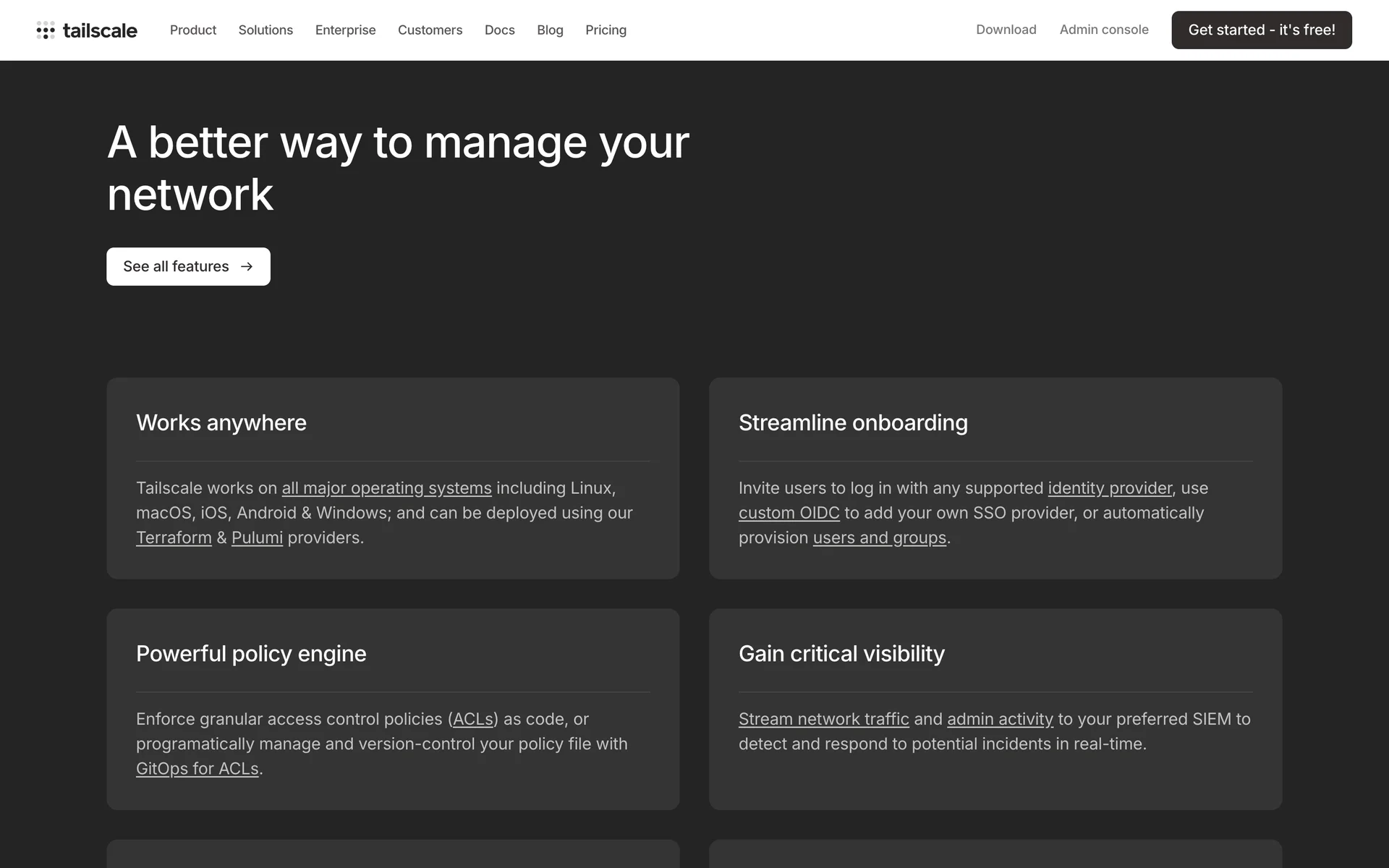The height and width of the screenshot is (868, 1389).
Task: Navigate to Docs
Action: [499, 30]
